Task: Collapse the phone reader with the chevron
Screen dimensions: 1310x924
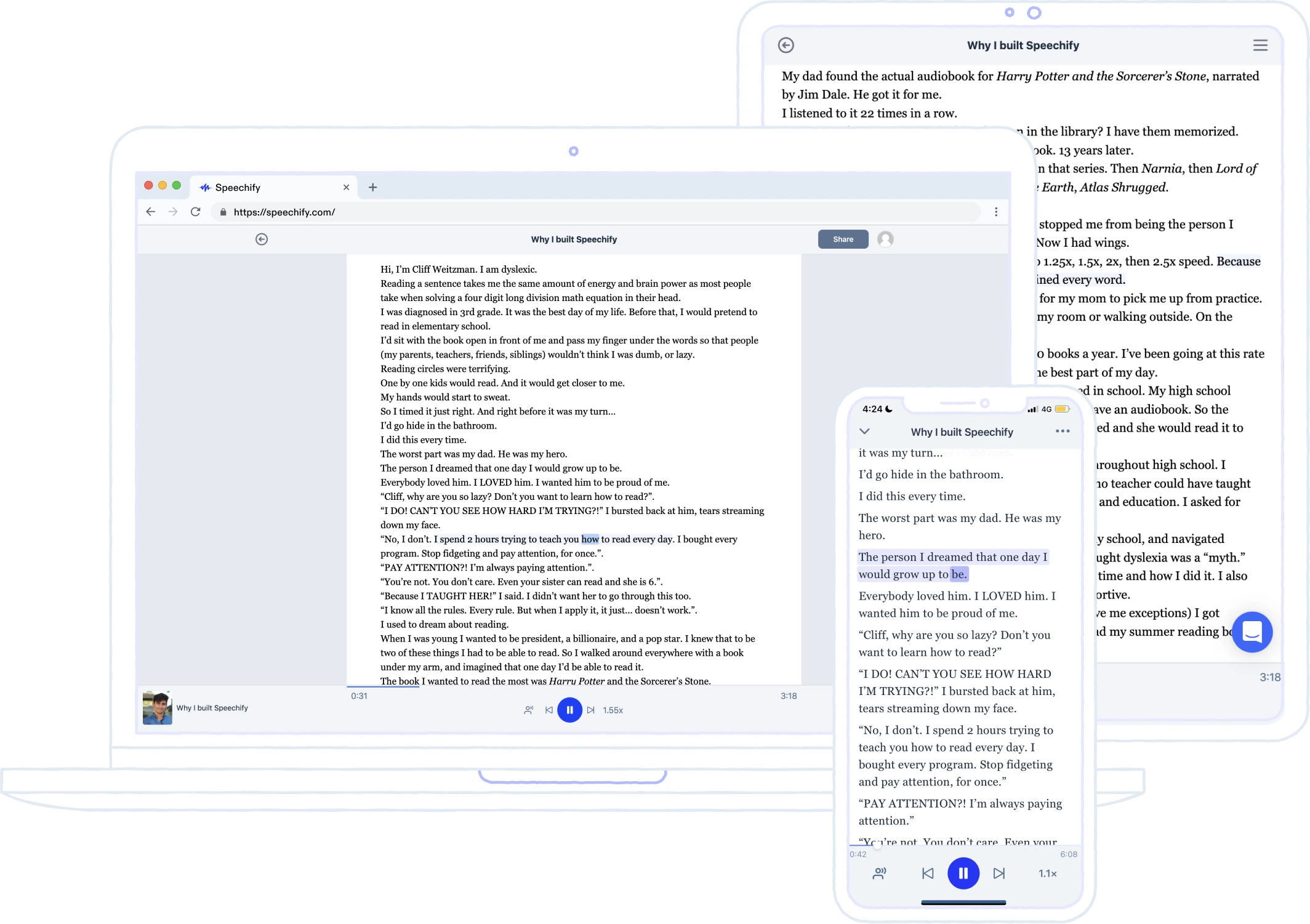Action: (864, 431)
